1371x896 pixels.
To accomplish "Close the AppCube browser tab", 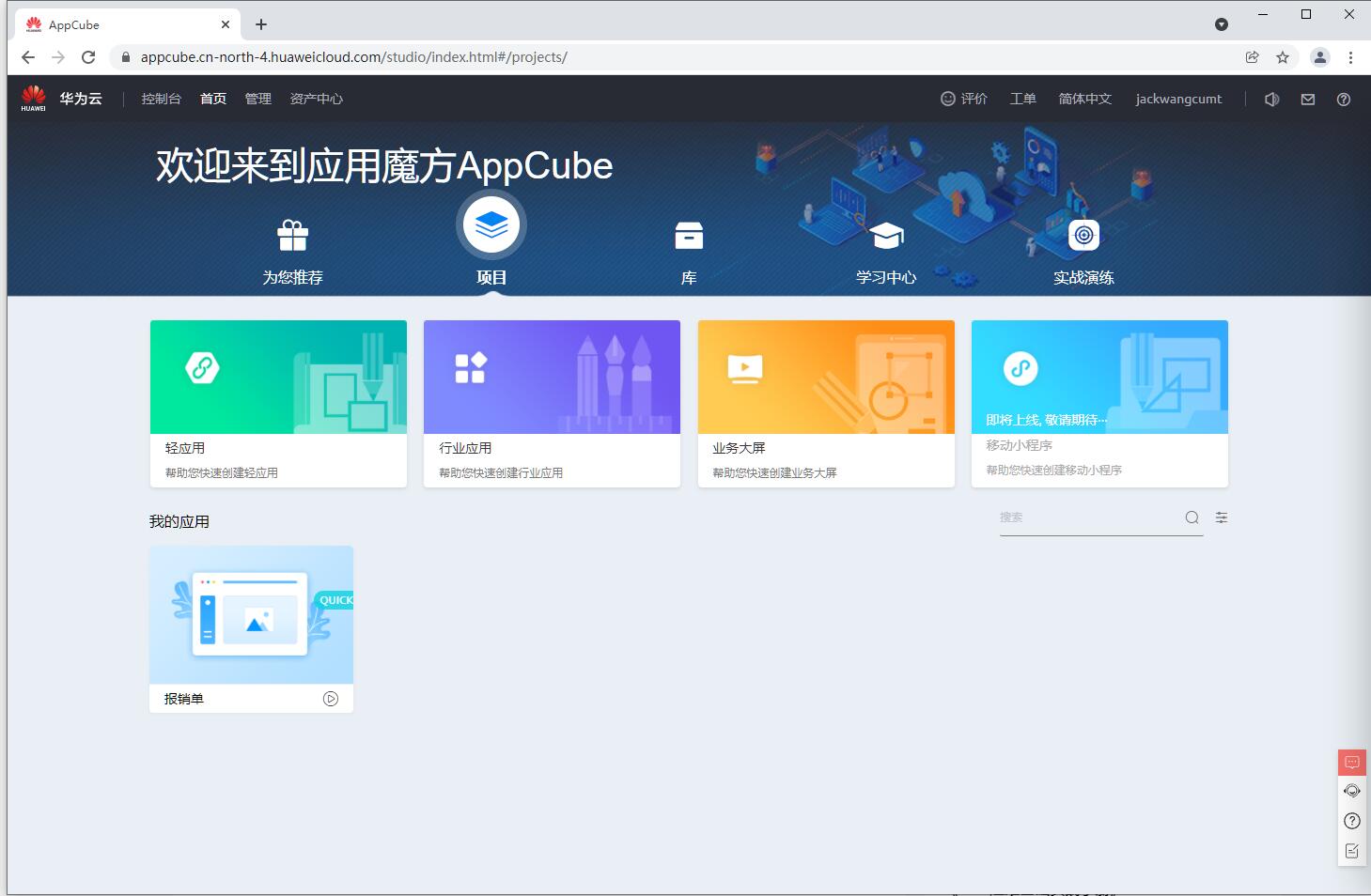I will tap(226, 24).
